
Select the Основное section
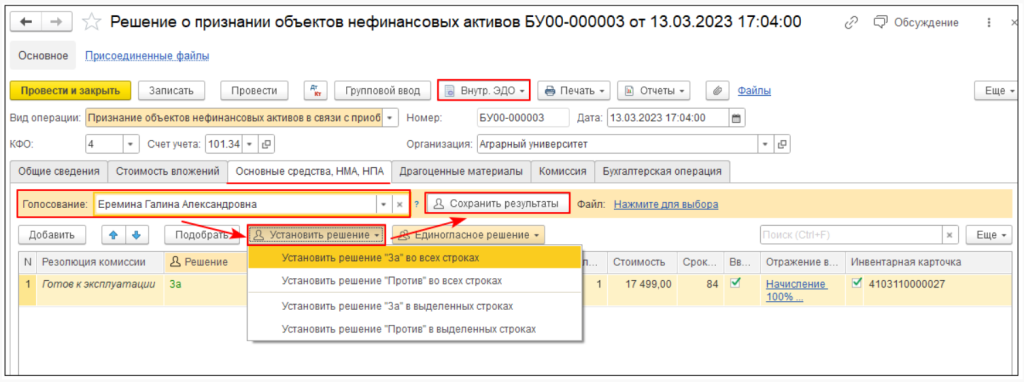[x=43, y=56]
